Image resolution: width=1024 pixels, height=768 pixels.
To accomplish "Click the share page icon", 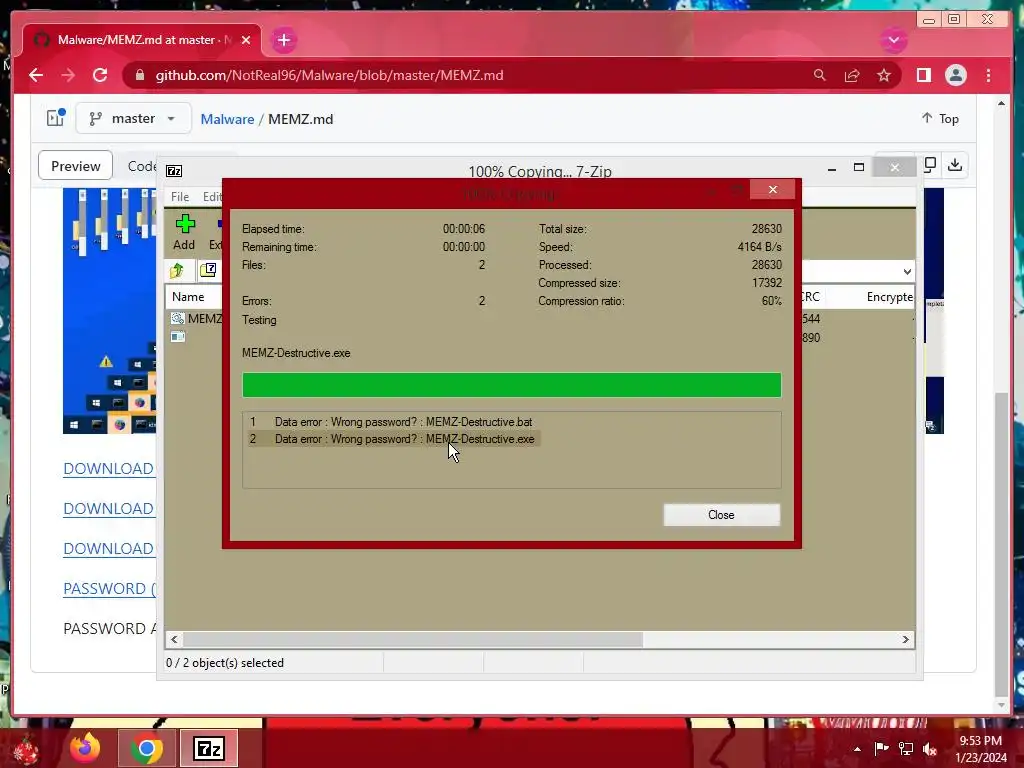I will 852,75.
